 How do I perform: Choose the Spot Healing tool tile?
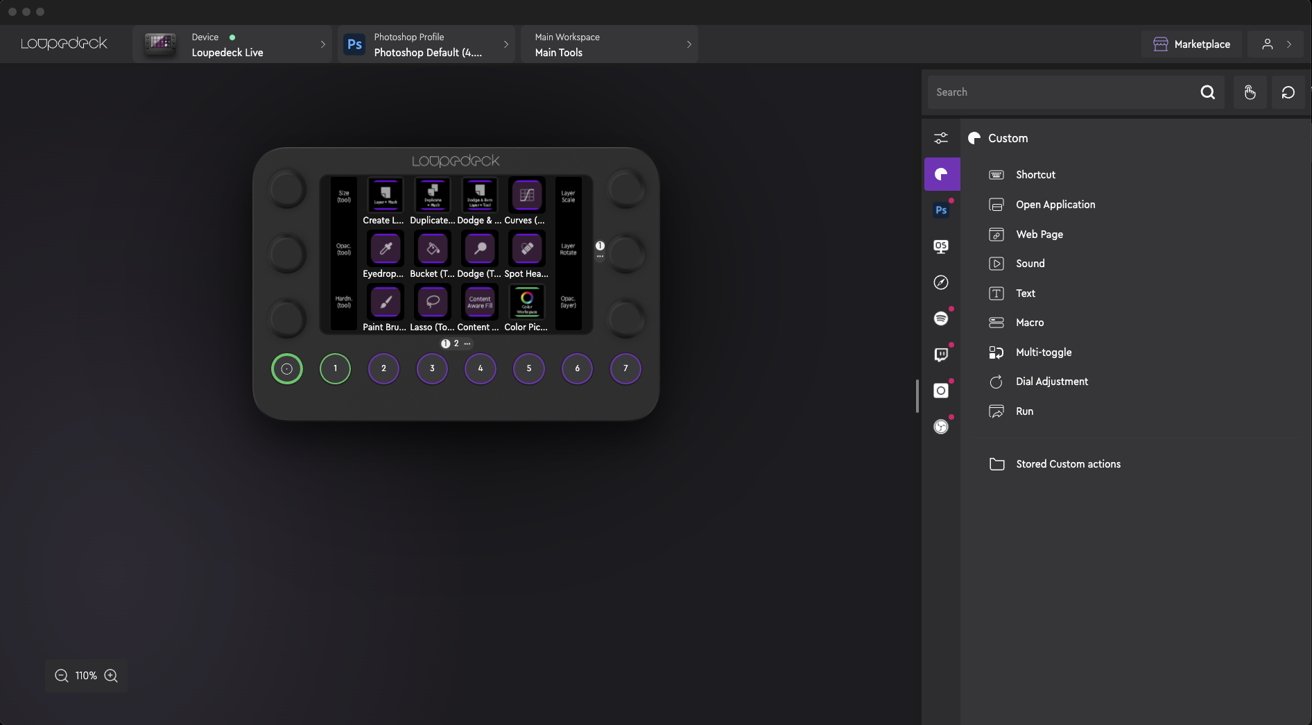(527, 249)
